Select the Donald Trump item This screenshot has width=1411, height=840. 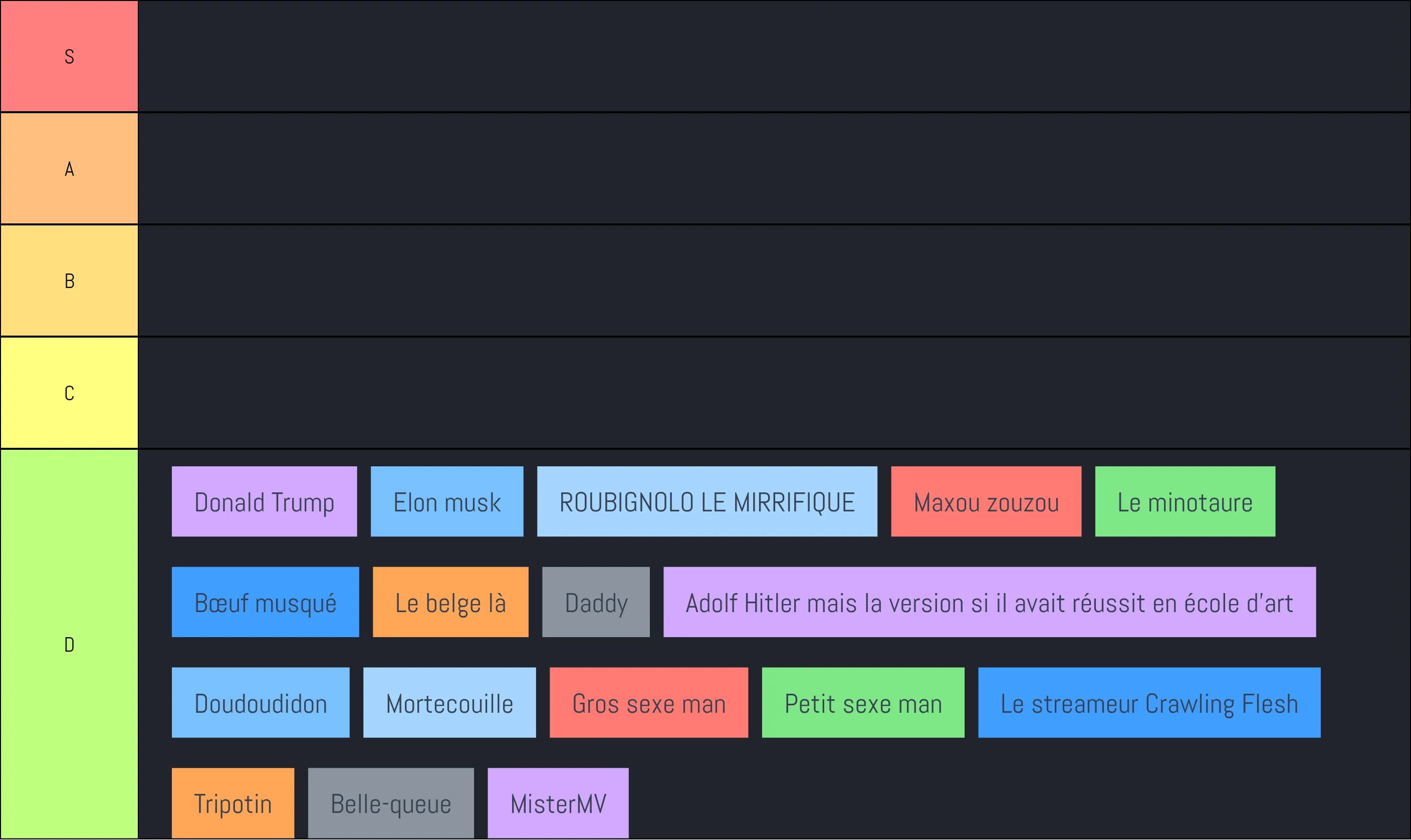[x=264, y=501]
